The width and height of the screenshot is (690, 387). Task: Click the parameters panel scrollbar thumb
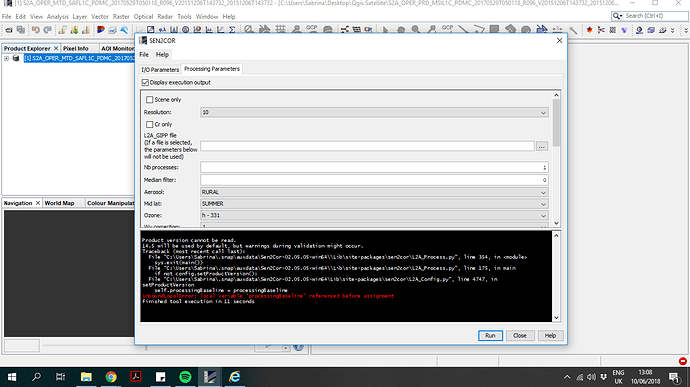(x=556, y=123)
